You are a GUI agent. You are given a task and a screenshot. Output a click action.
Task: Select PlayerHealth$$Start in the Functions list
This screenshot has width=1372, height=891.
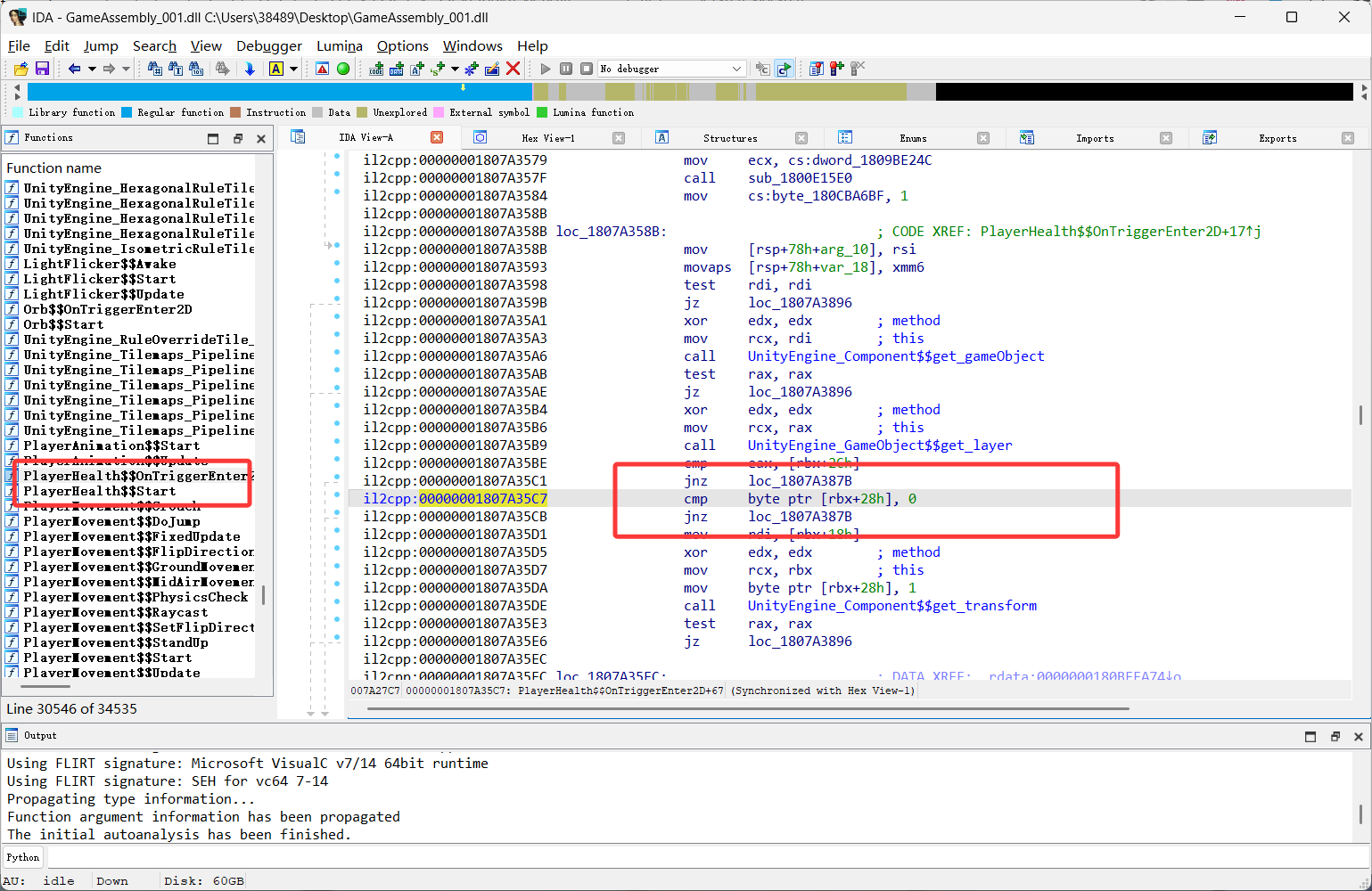pos(100,491)
